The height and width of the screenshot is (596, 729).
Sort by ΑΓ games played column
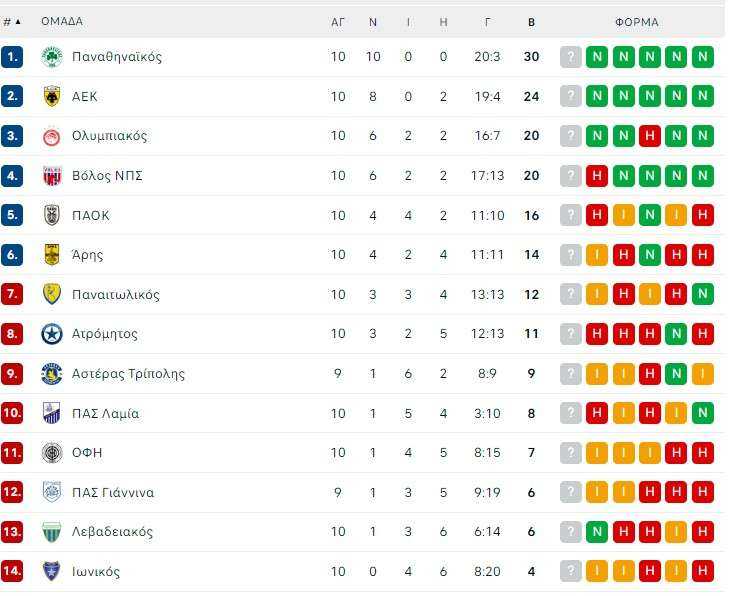(x=338, y=22)
